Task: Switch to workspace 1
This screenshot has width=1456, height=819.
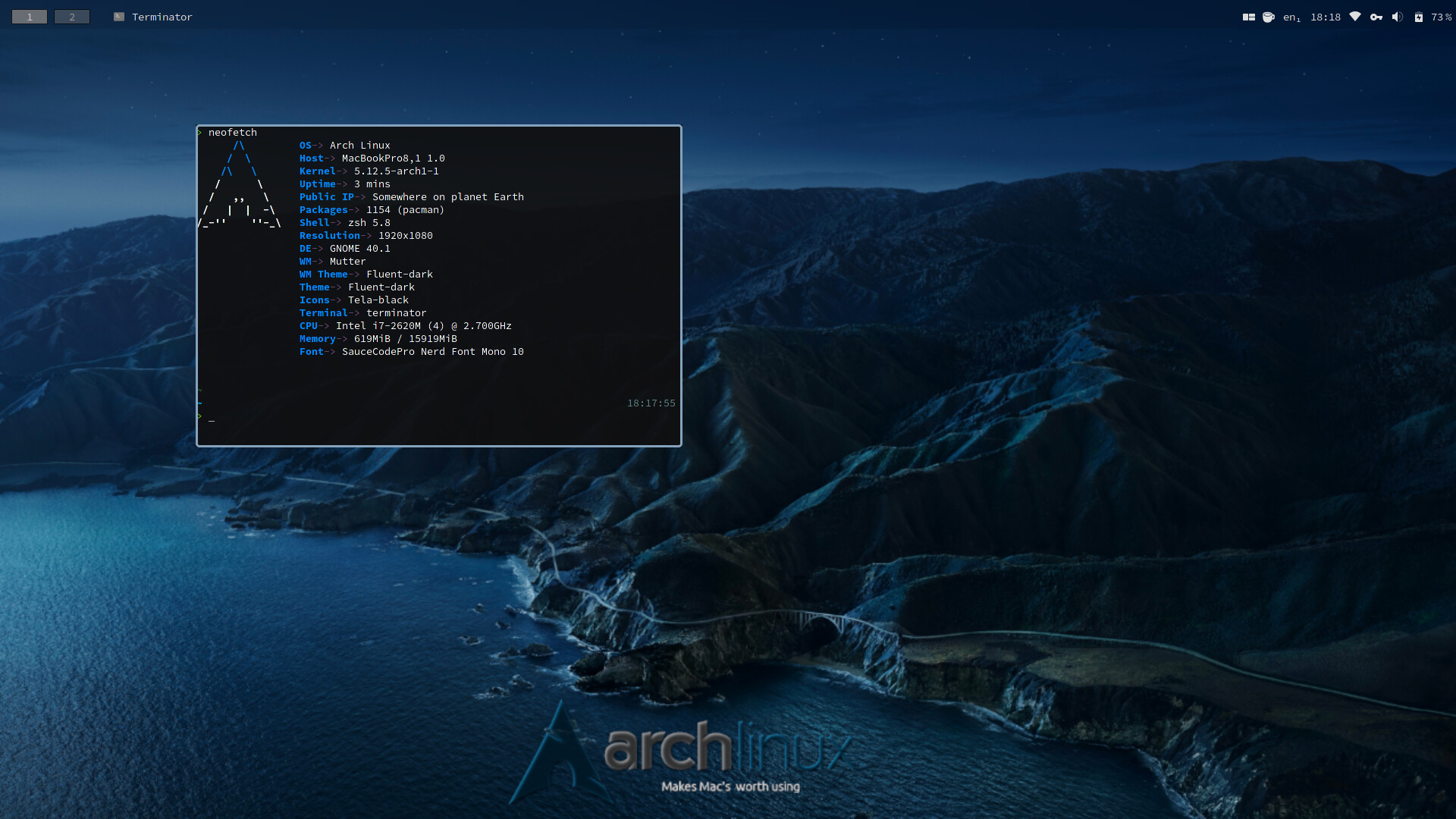Action: click(30, 17)
